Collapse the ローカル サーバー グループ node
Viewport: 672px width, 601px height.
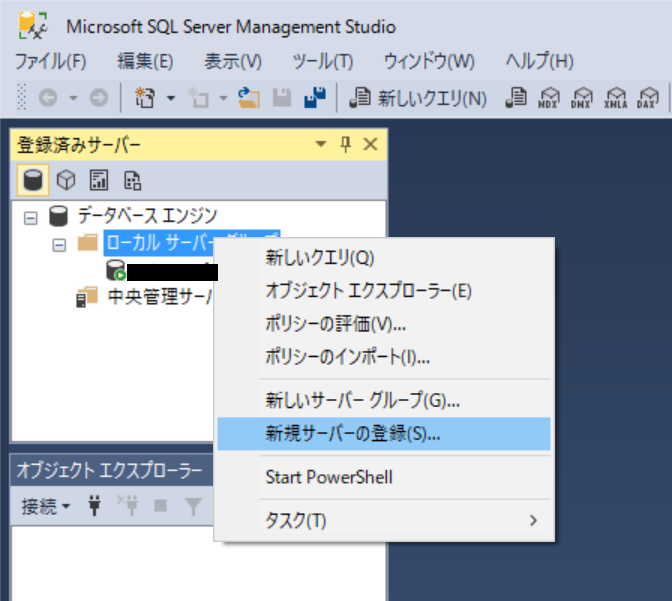click(59, 246)
